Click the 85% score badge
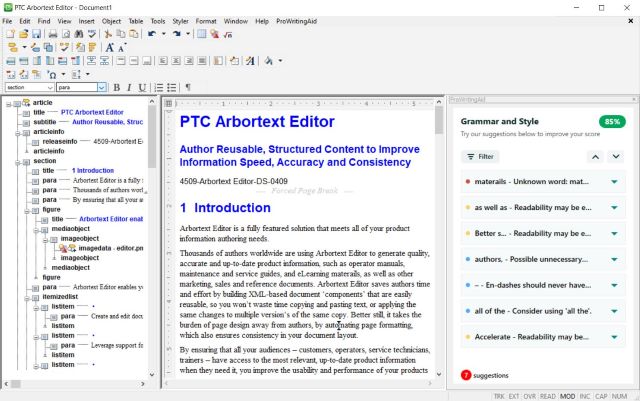This screenshot has height=401, width=640. pyautogui.click(x=612, y=122)
